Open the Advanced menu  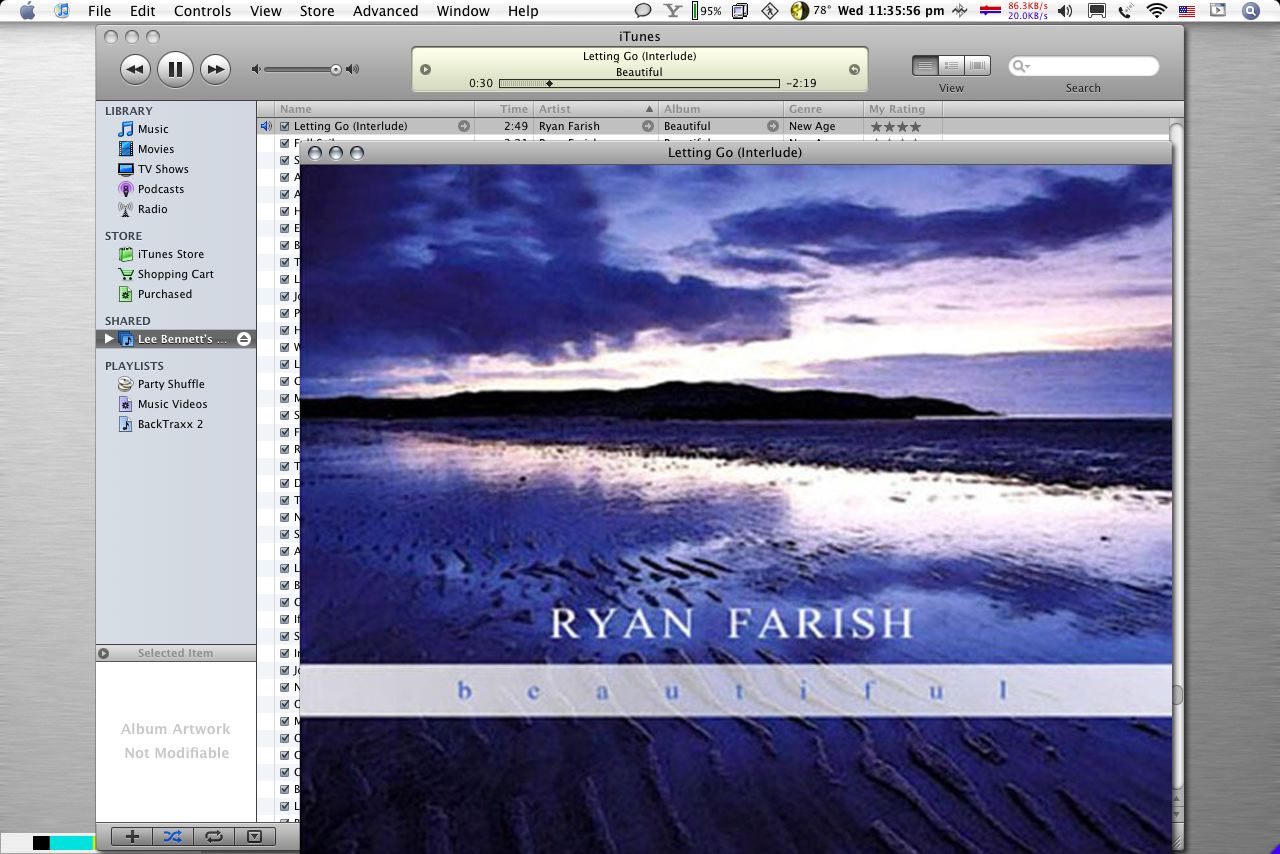click(x=385, y=11)
